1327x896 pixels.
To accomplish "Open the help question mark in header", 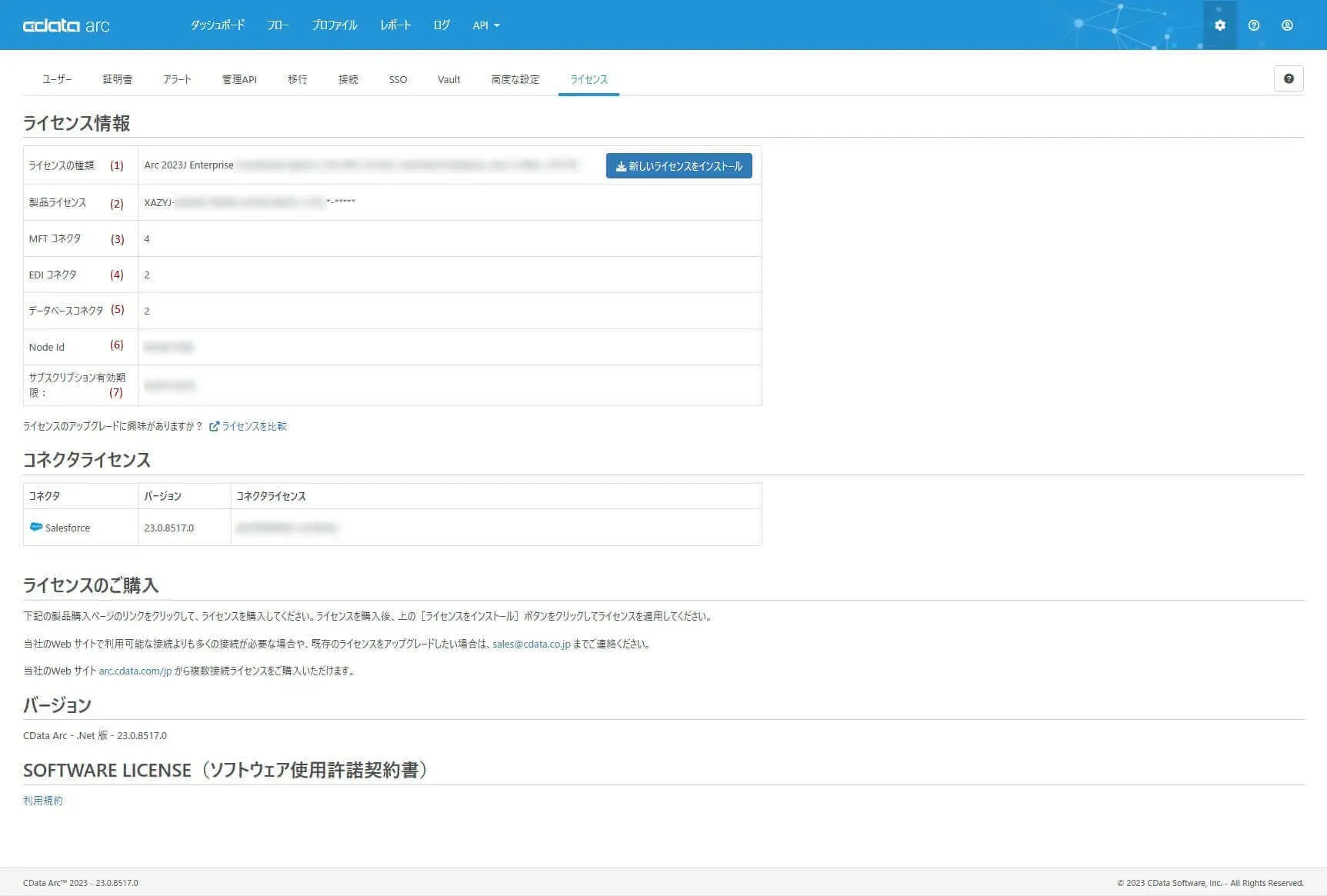I will 1254,25.
